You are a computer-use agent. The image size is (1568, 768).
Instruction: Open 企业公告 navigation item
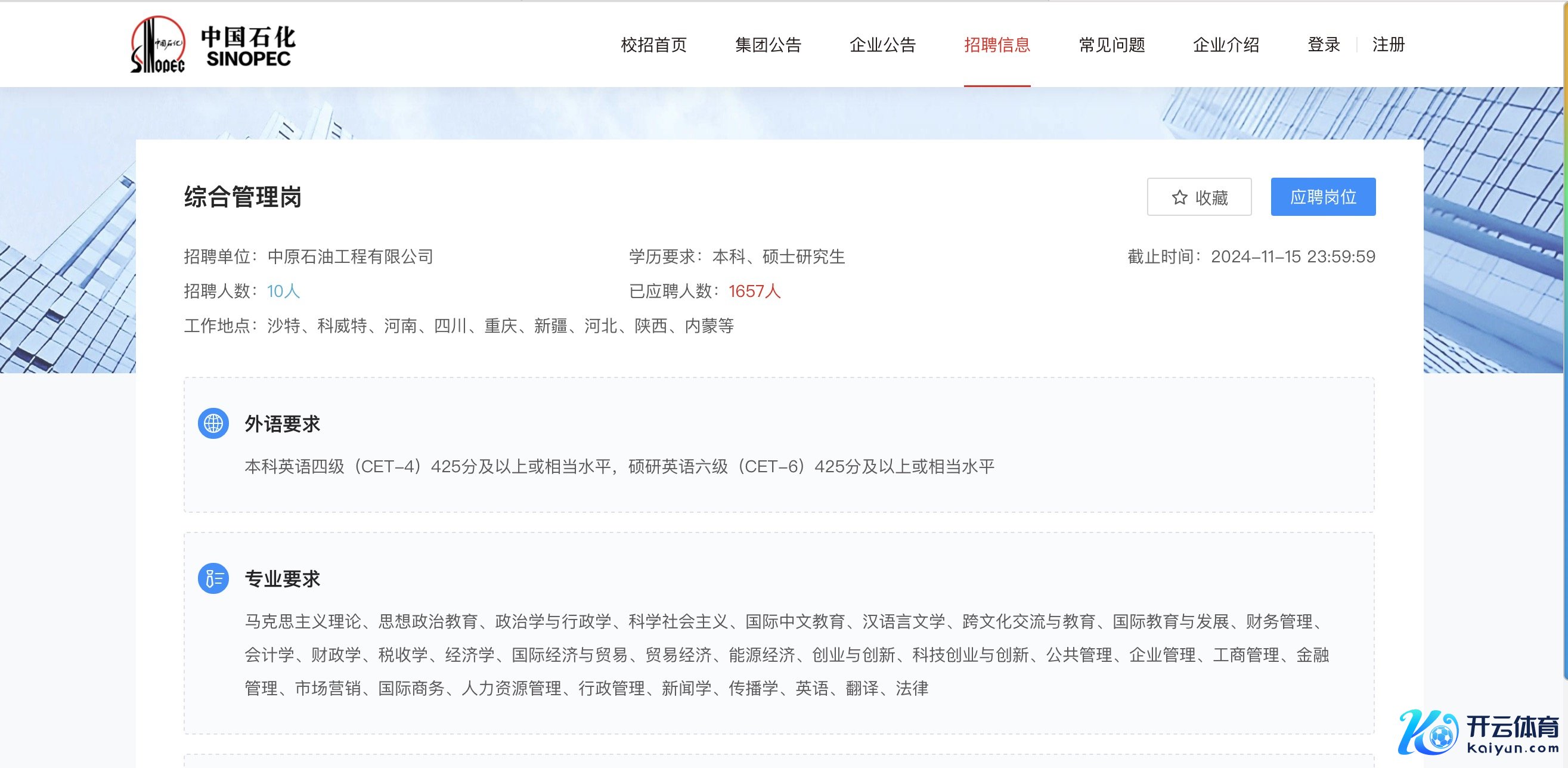point(882,45)
